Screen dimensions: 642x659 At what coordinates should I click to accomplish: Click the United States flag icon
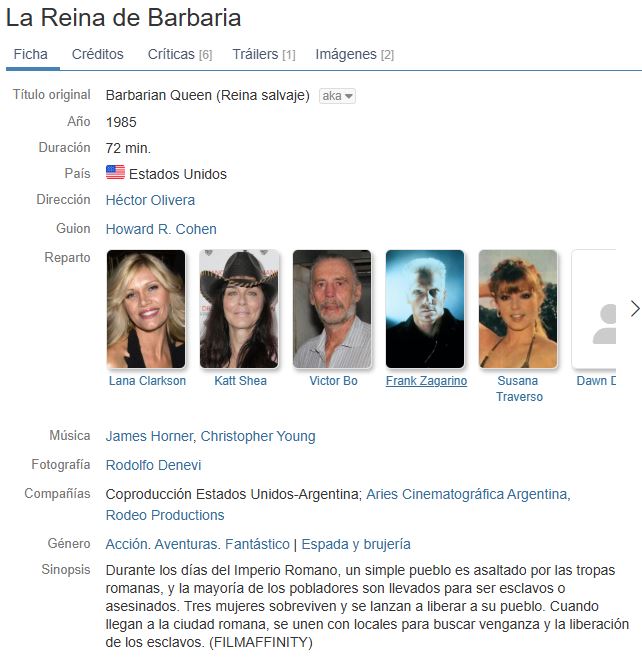pos(115,172)
